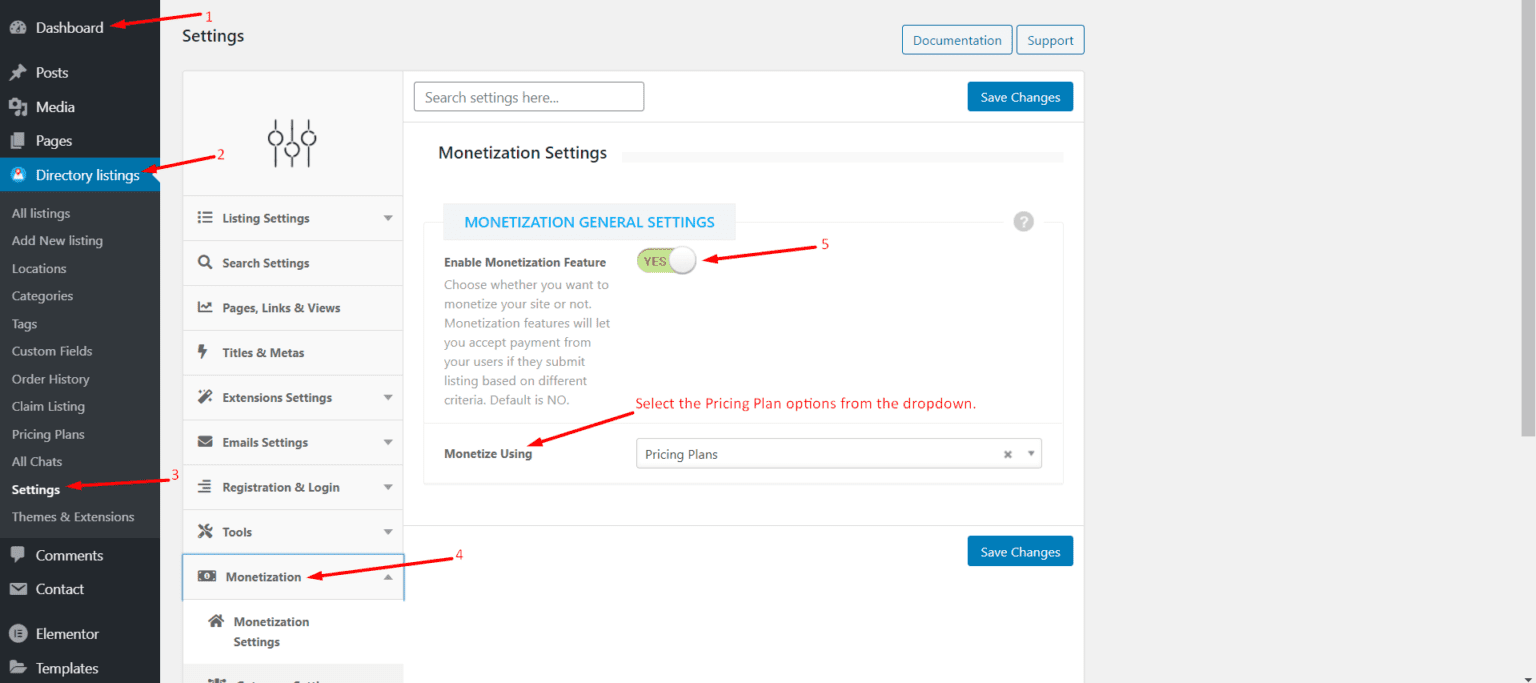Image resolution: width=1536 pixels, height=683 pixels.
Task: Expand the Listing Settings section
Action: (x=292, y=218)
